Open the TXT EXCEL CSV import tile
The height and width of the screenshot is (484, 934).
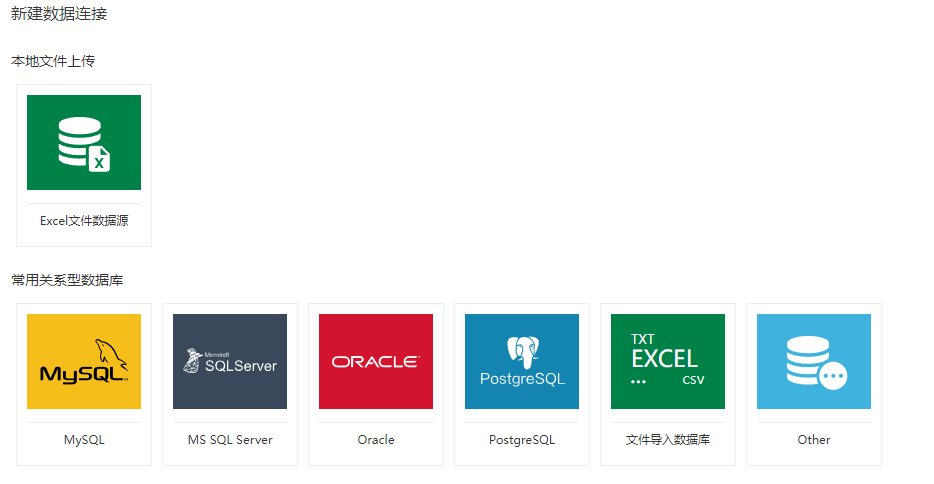coord(668,361)
